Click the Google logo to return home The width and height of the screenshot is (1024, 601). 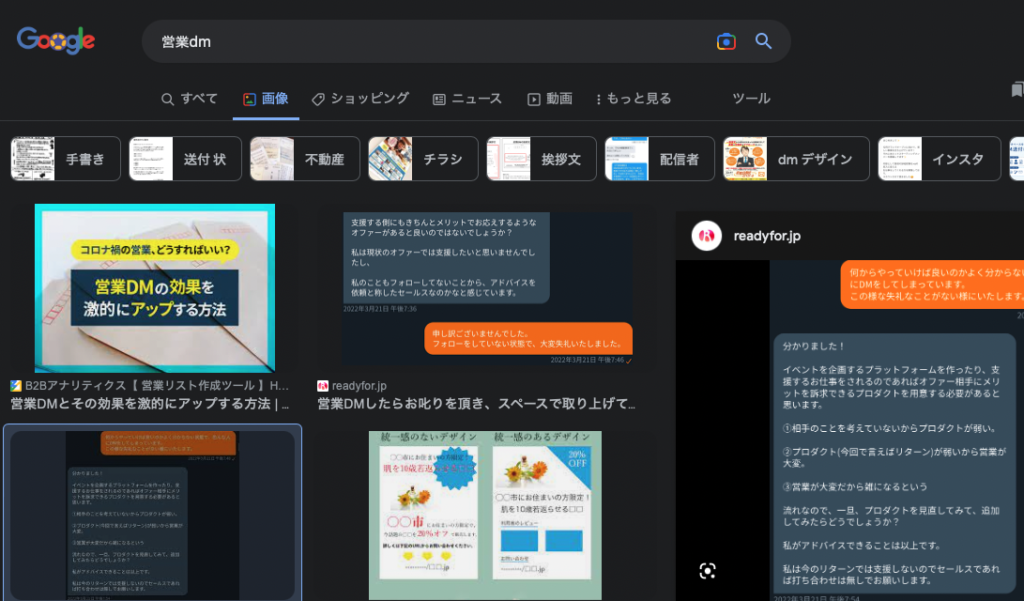pos(55,40)
